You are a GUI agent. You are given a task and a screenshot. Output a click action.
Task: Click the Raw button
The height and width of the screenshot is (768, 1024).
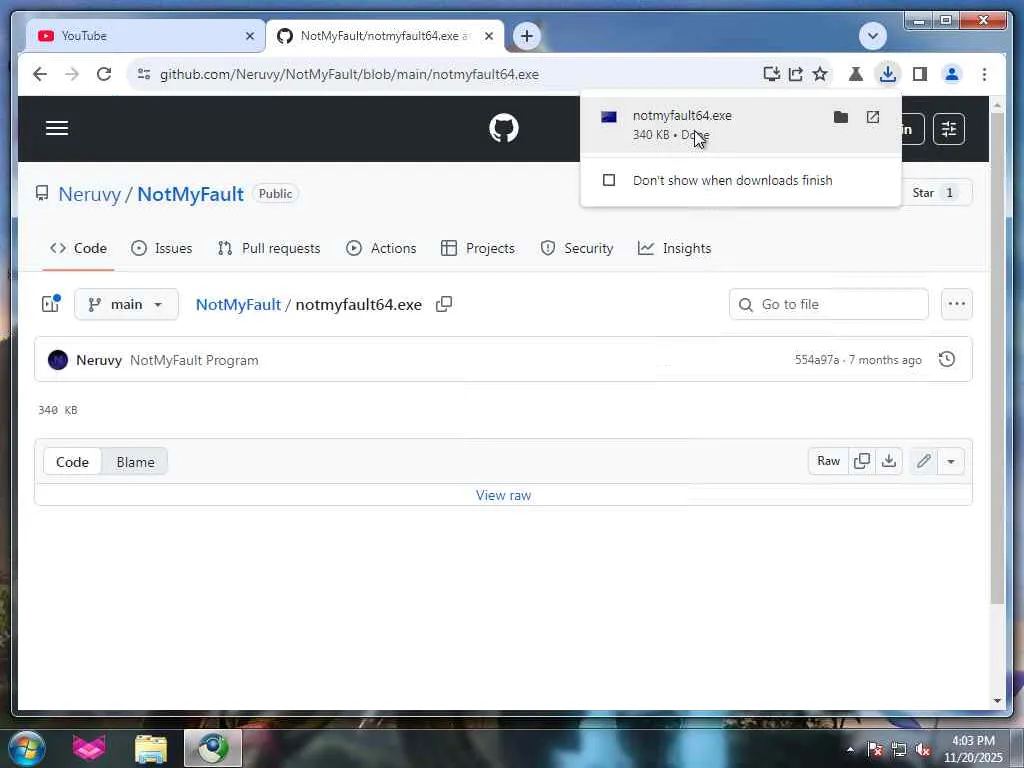pyautogui.click(x=828, y=461)
